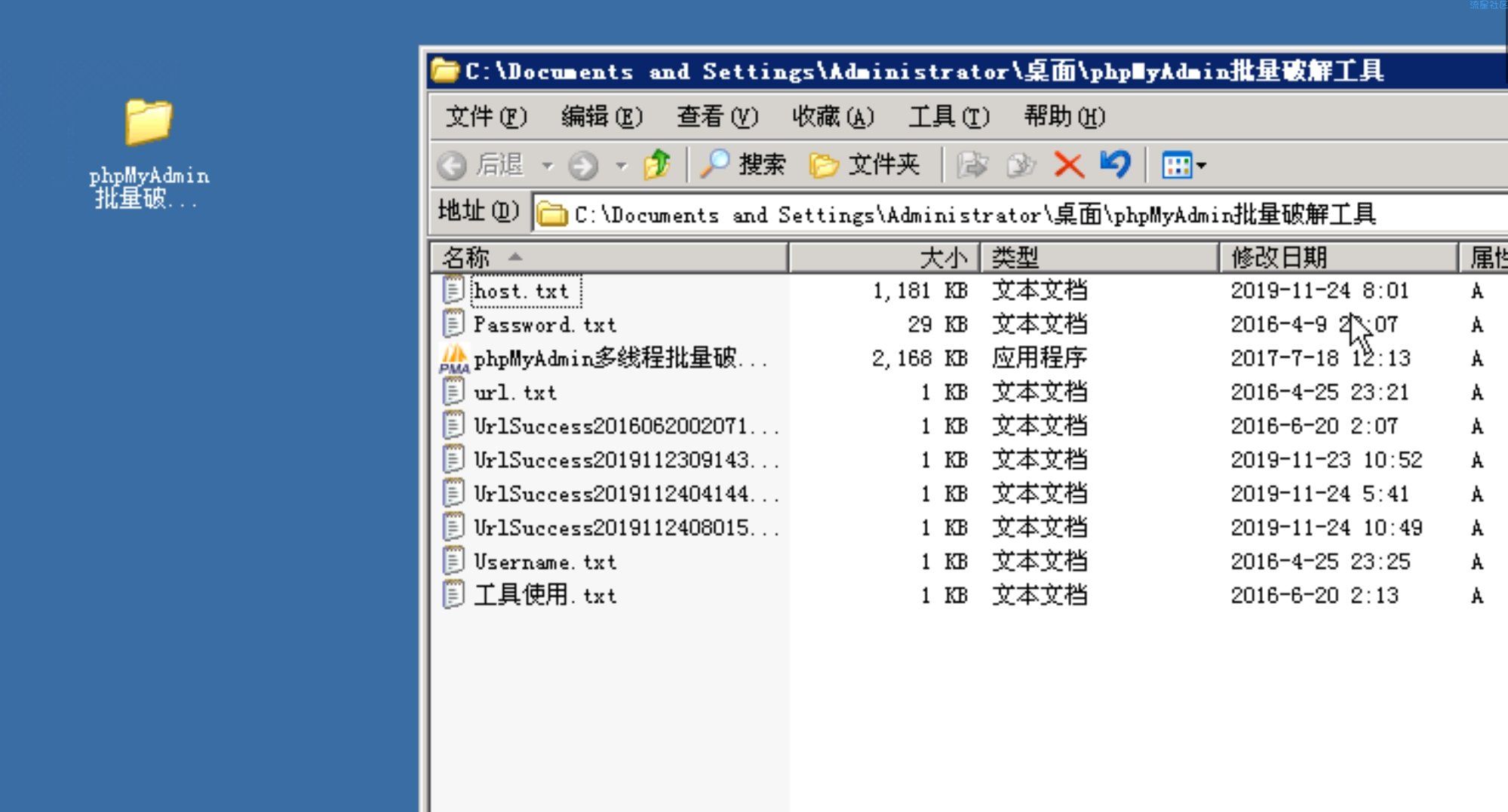
Task: Expand the Forward history dropdown arrow
Action: pos(622,165)
